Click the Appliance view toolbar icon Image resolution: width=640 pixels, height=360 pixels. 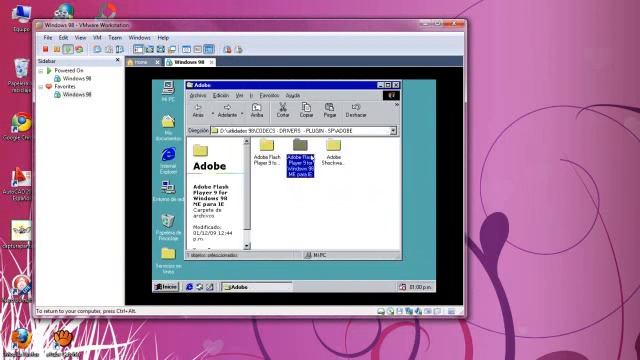(198, 49)
